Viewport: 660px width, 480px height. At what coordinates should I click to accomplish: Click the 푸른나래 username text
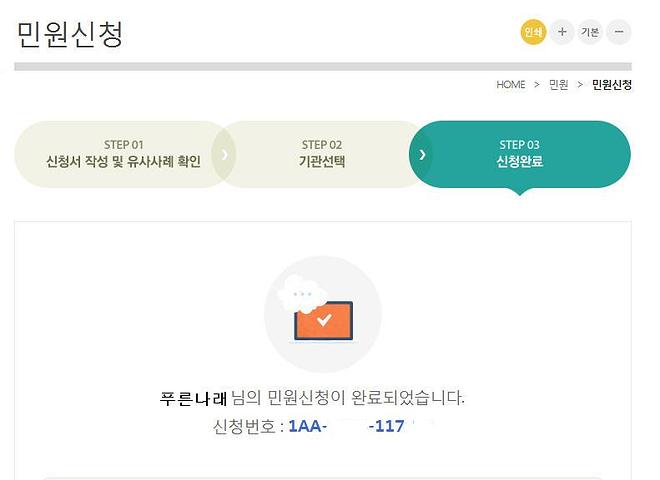click(194, 398)
